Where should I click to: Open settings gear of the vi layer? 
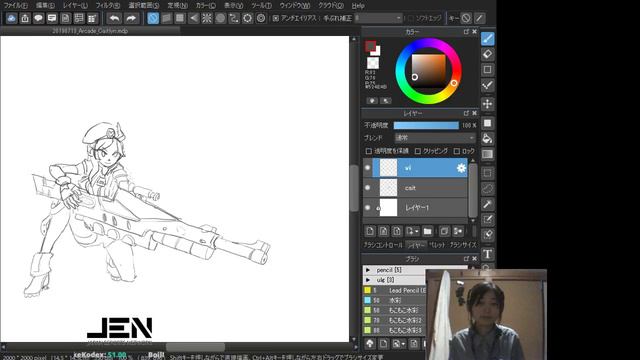(x=461, y=168)
